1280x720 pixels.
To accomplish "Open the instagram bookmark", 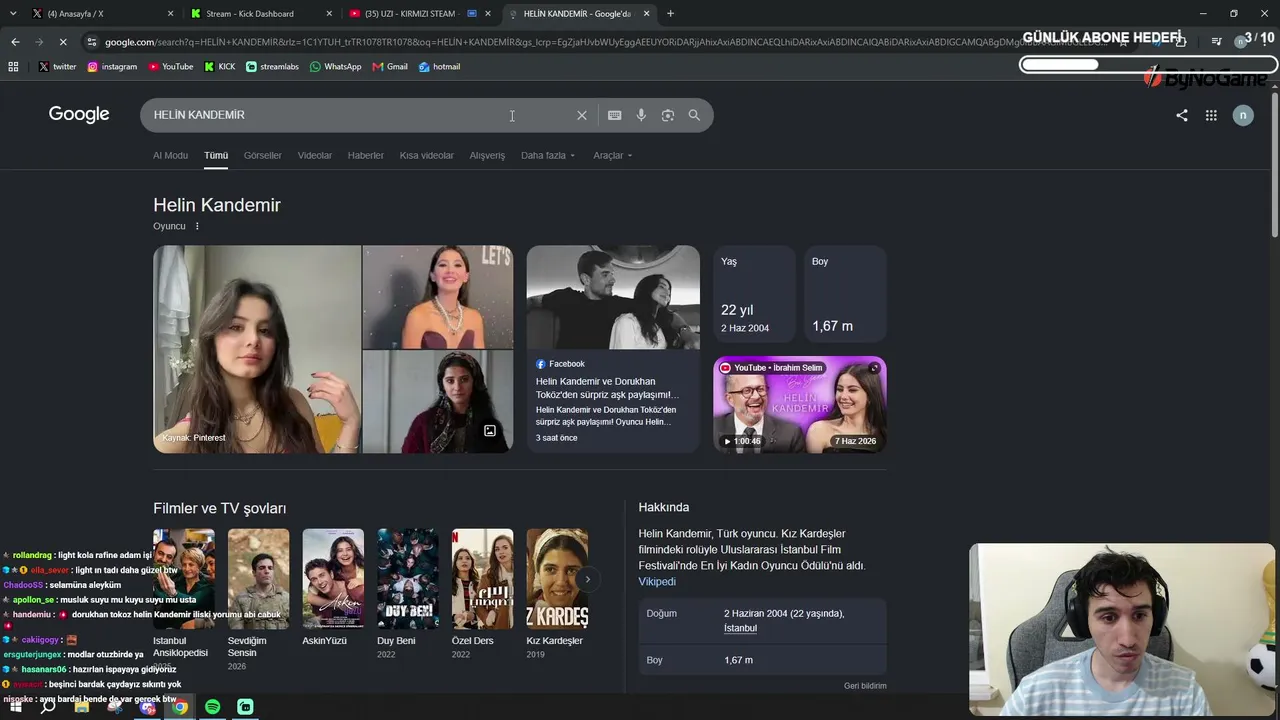I will 112,67.
